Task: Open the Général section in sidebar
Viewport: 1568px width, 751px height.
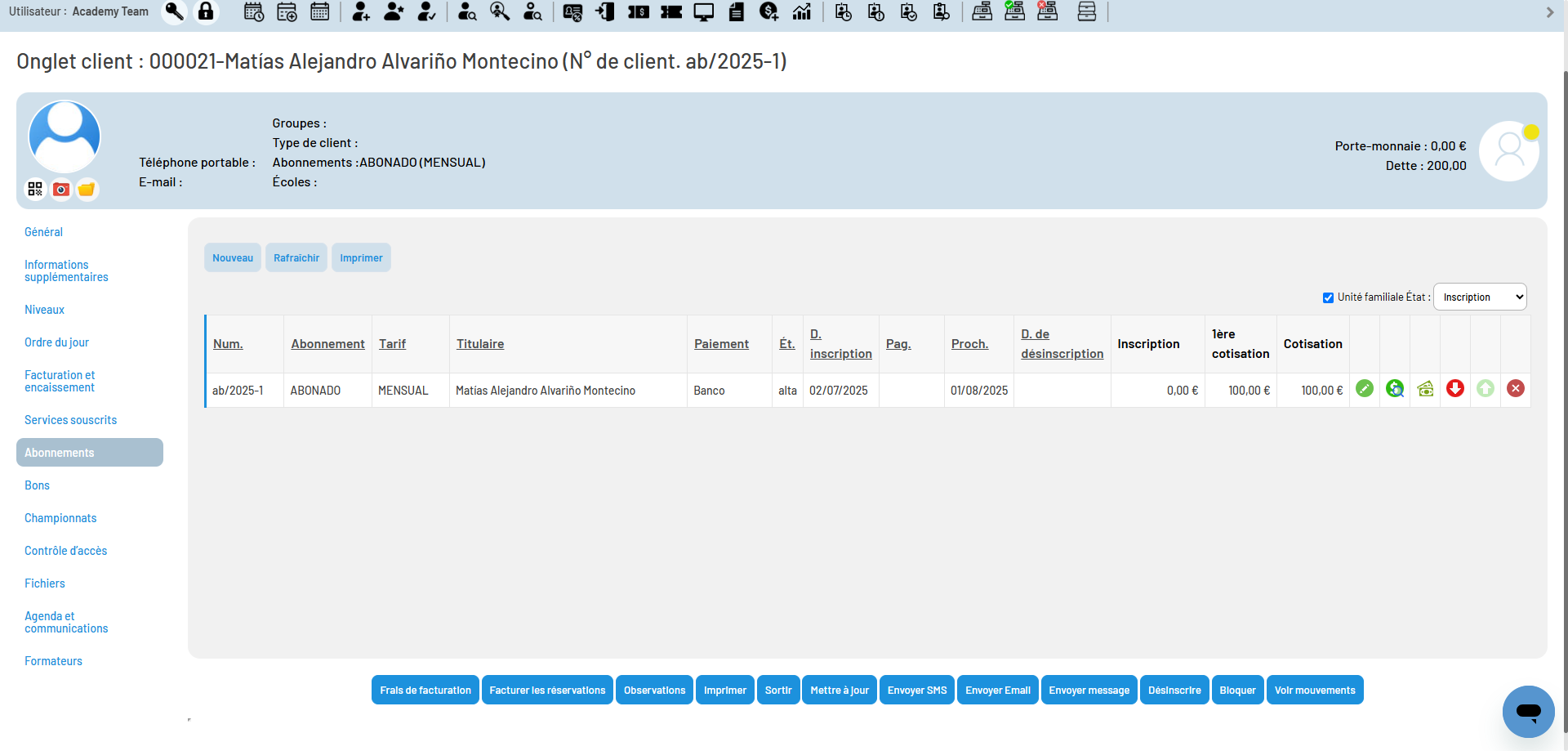Action: [43, 232]
